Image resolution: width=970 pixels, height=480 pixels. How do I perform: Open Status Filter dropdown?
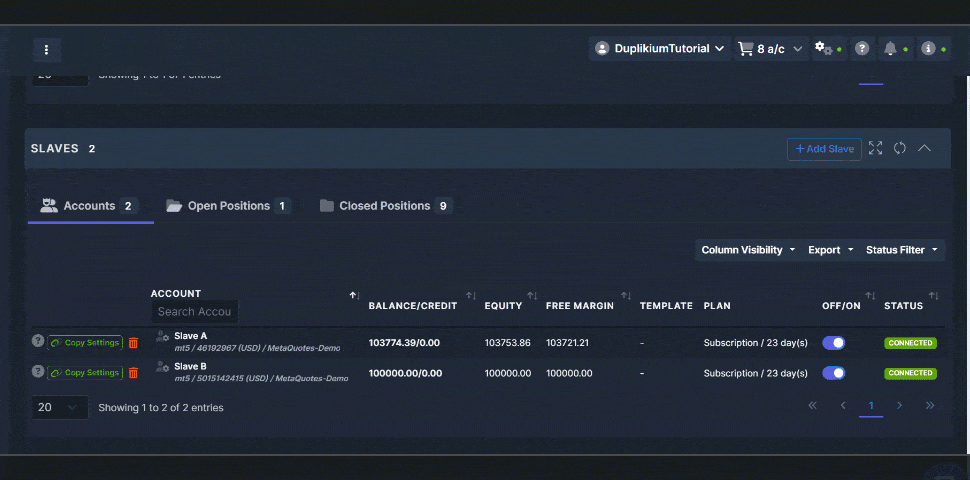pos(902,250)
